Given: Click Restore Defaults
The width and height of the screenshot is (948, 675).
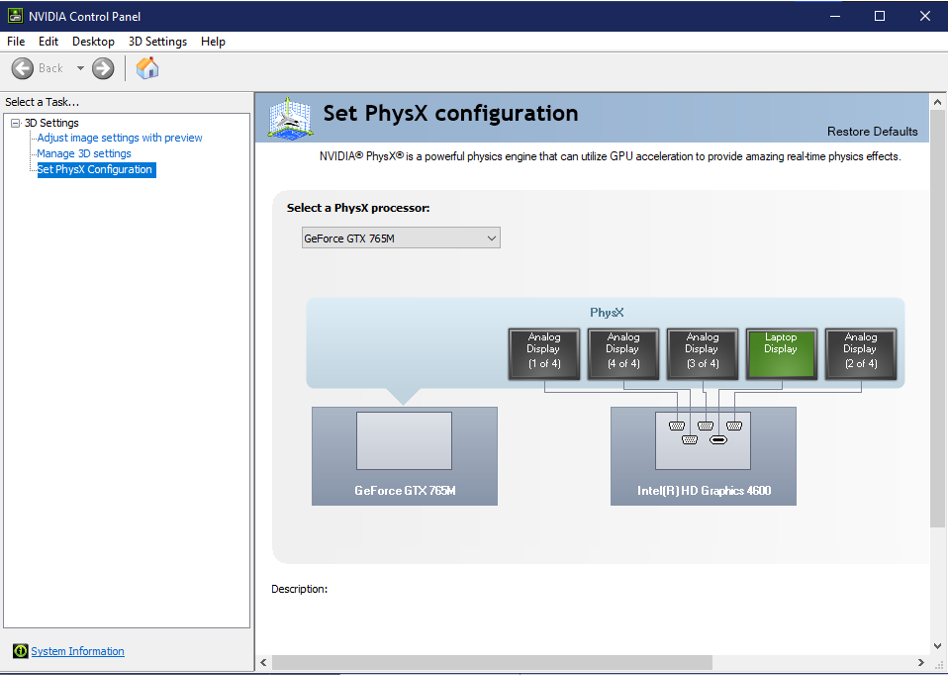Looking at the screenshot, I should 872,131.
